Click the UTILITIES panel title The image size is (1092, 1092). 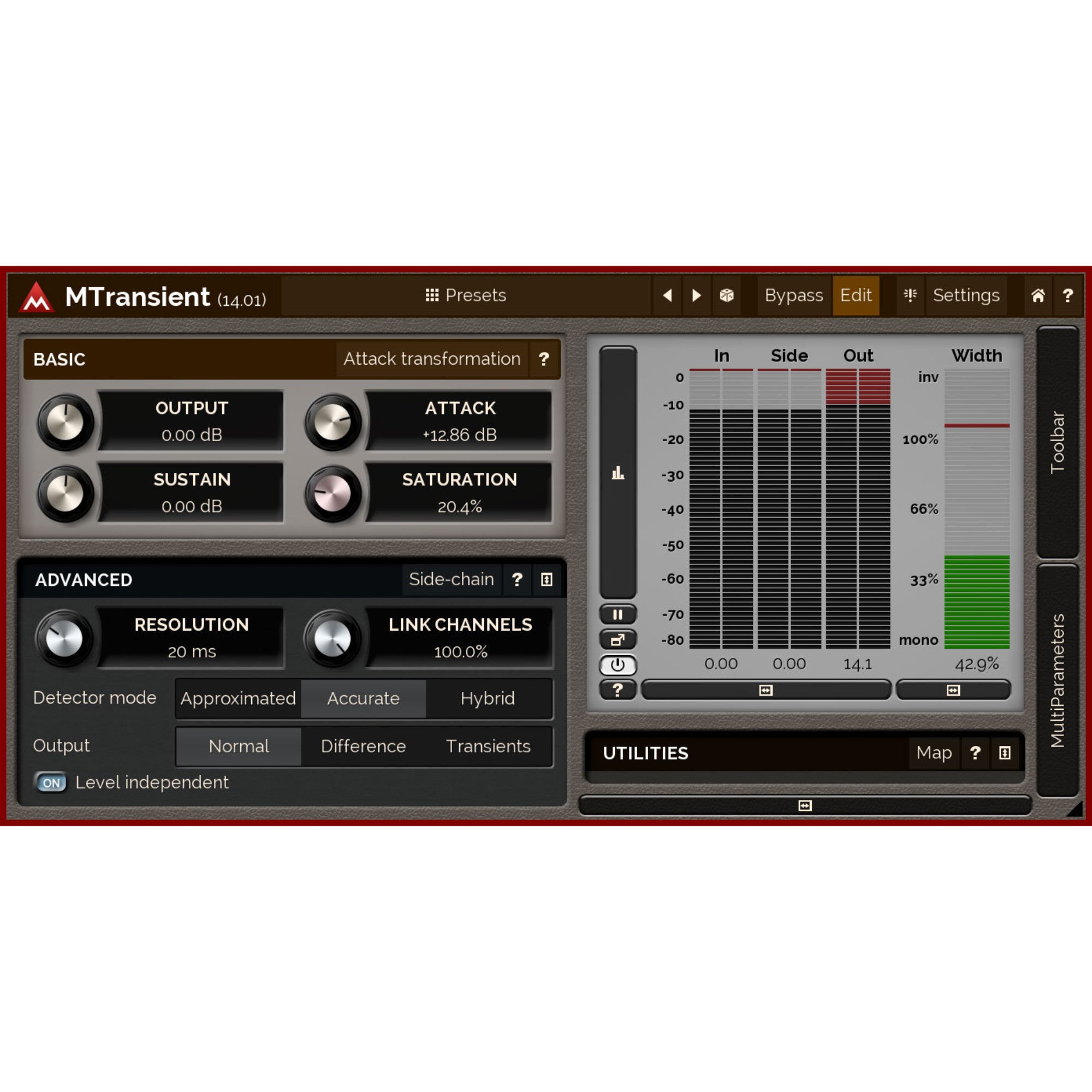pyautogui.click(x=645, y=753)
